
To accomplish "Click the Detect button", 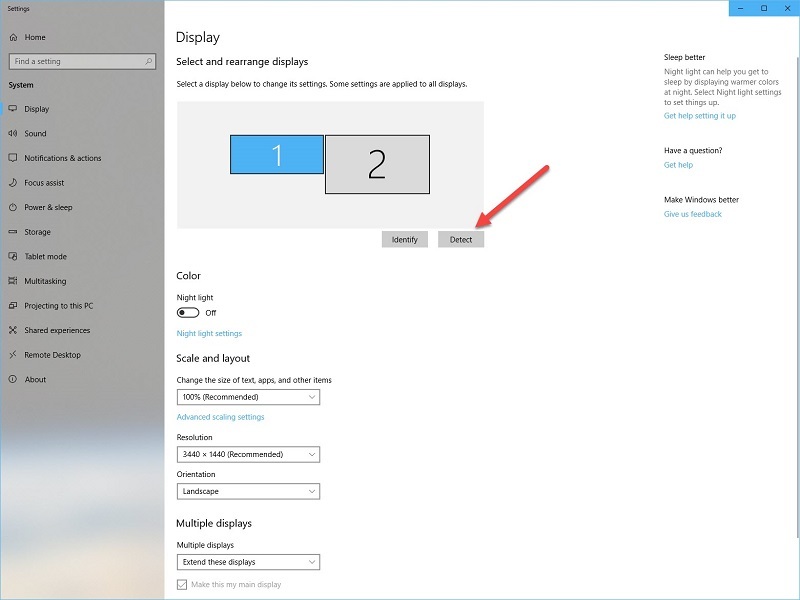I will 461,238.
